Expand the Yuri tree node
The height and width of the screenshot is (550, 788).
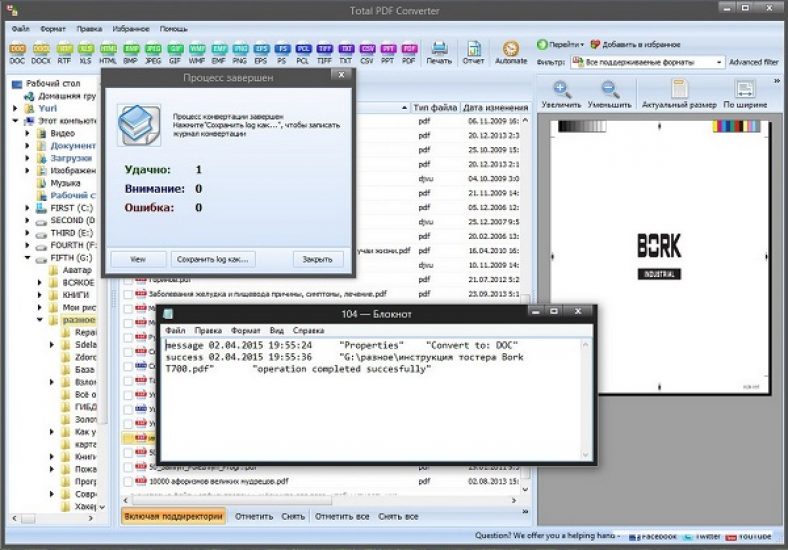pos(15,108)
